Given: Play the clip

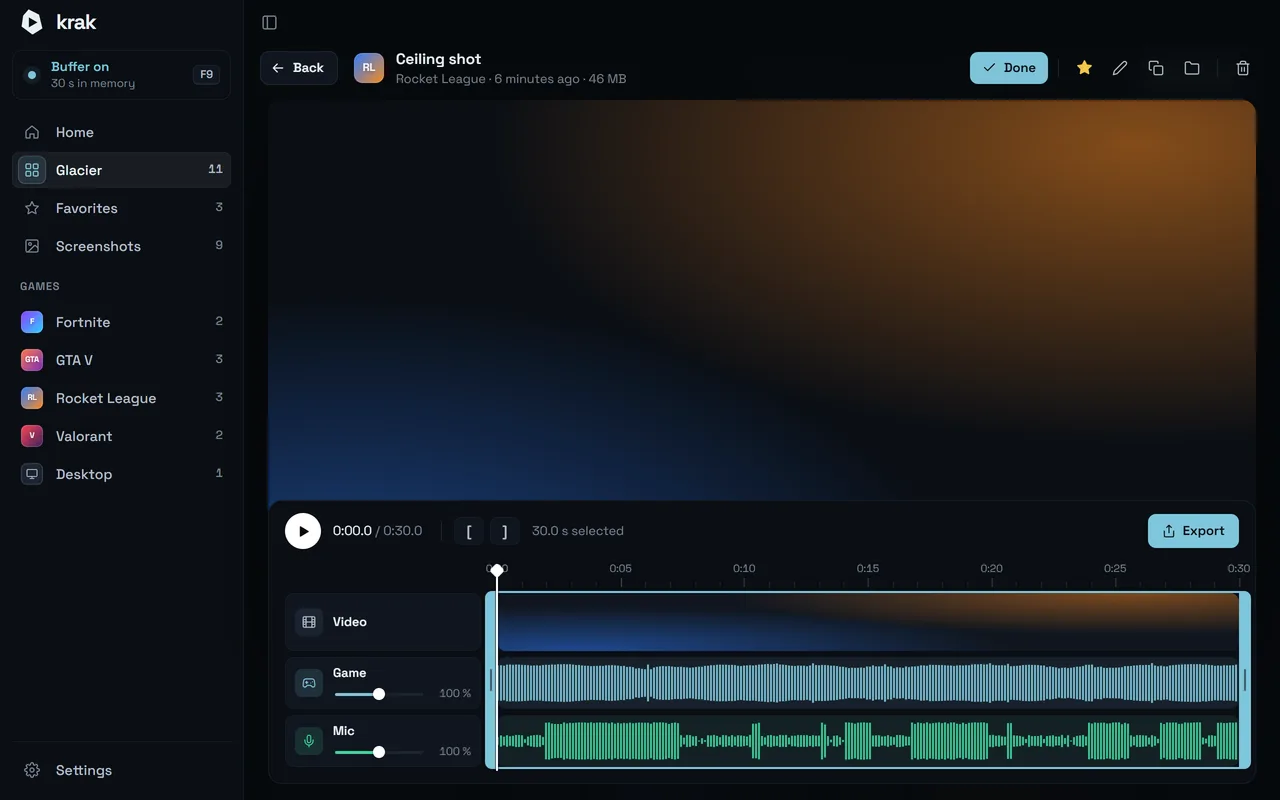Looking at the screenshot, I should (x=303, y=531).
